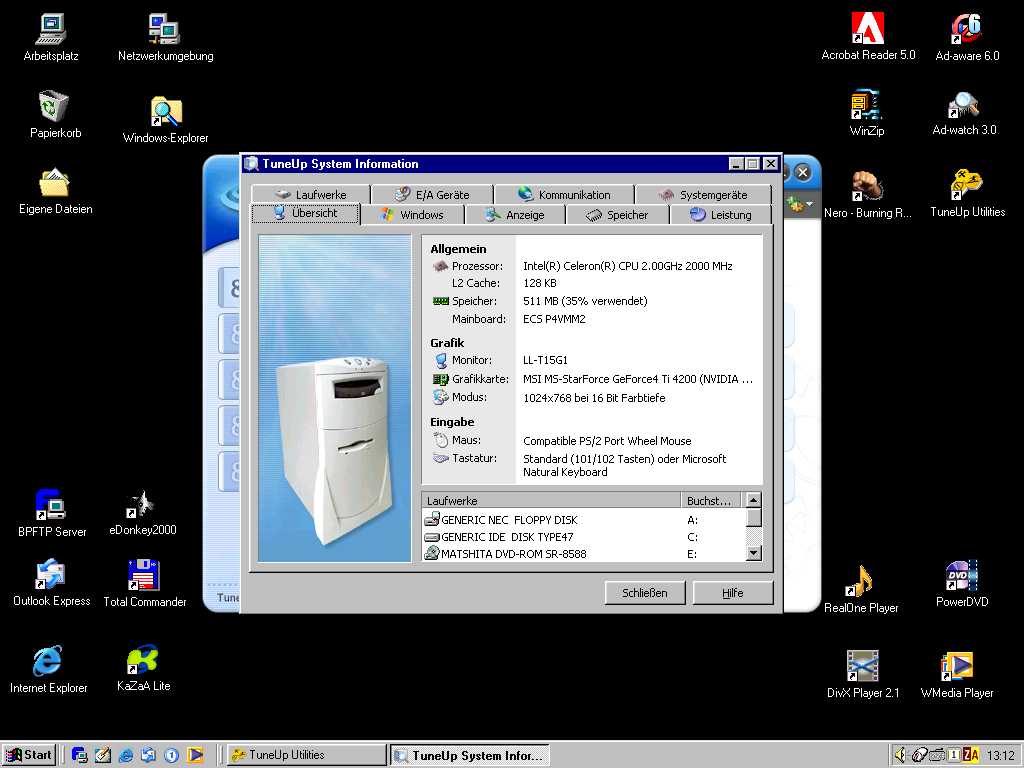Click the drive list scroll down arrow
1024x768 pixels.
tap(754, 553)
